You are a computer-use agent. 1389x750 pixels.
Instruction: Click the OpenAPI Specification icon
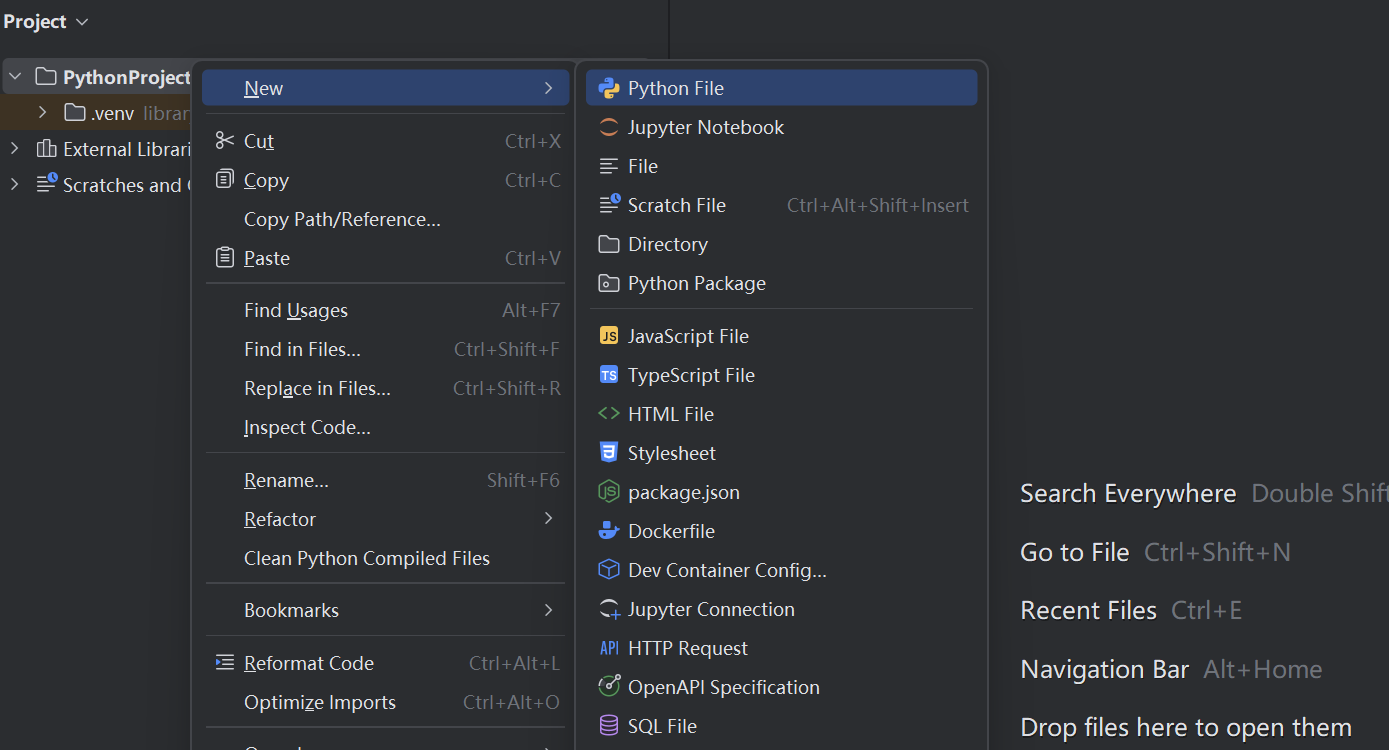(x=608, y=687)
